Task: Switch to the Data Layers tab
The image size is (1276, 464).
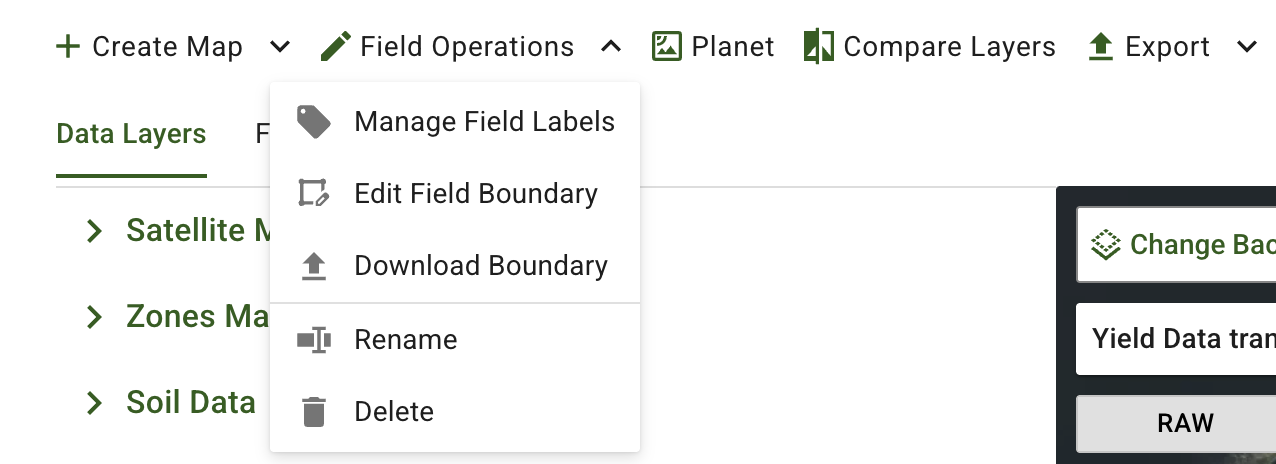Action: (131, 134)
